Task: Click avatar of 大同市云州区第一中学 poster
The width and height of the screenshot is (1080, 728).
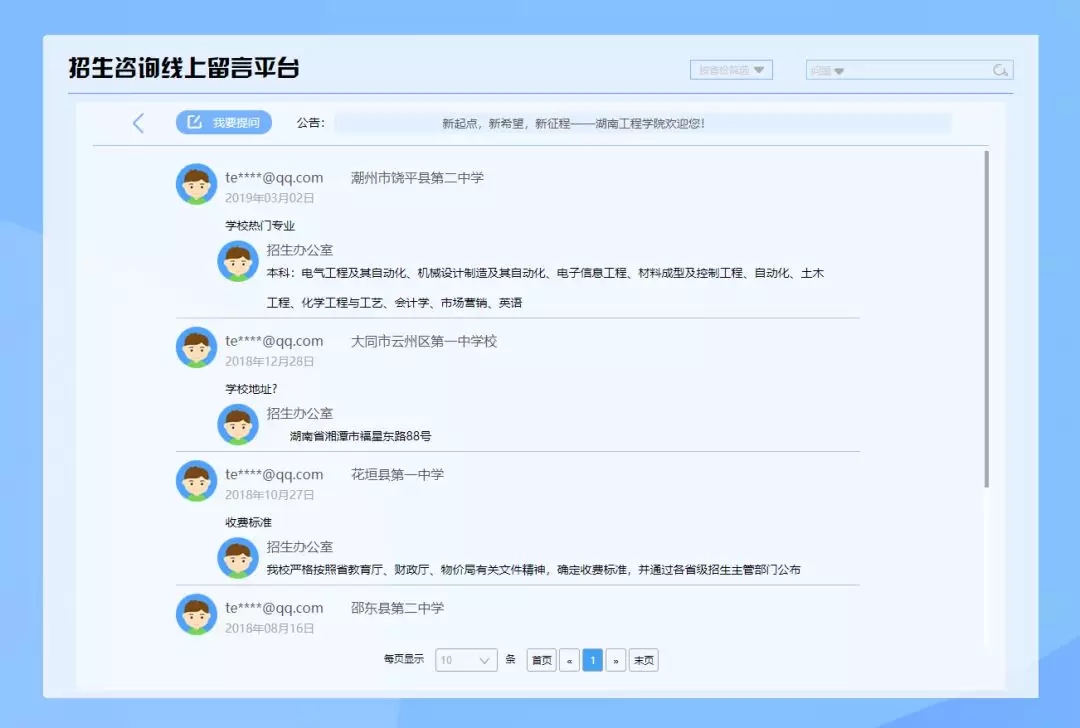Action: [x=196, y=347]
